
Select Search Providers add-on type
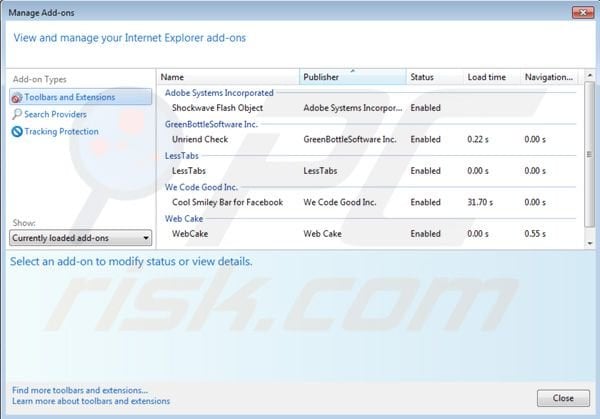coord(55,114)
